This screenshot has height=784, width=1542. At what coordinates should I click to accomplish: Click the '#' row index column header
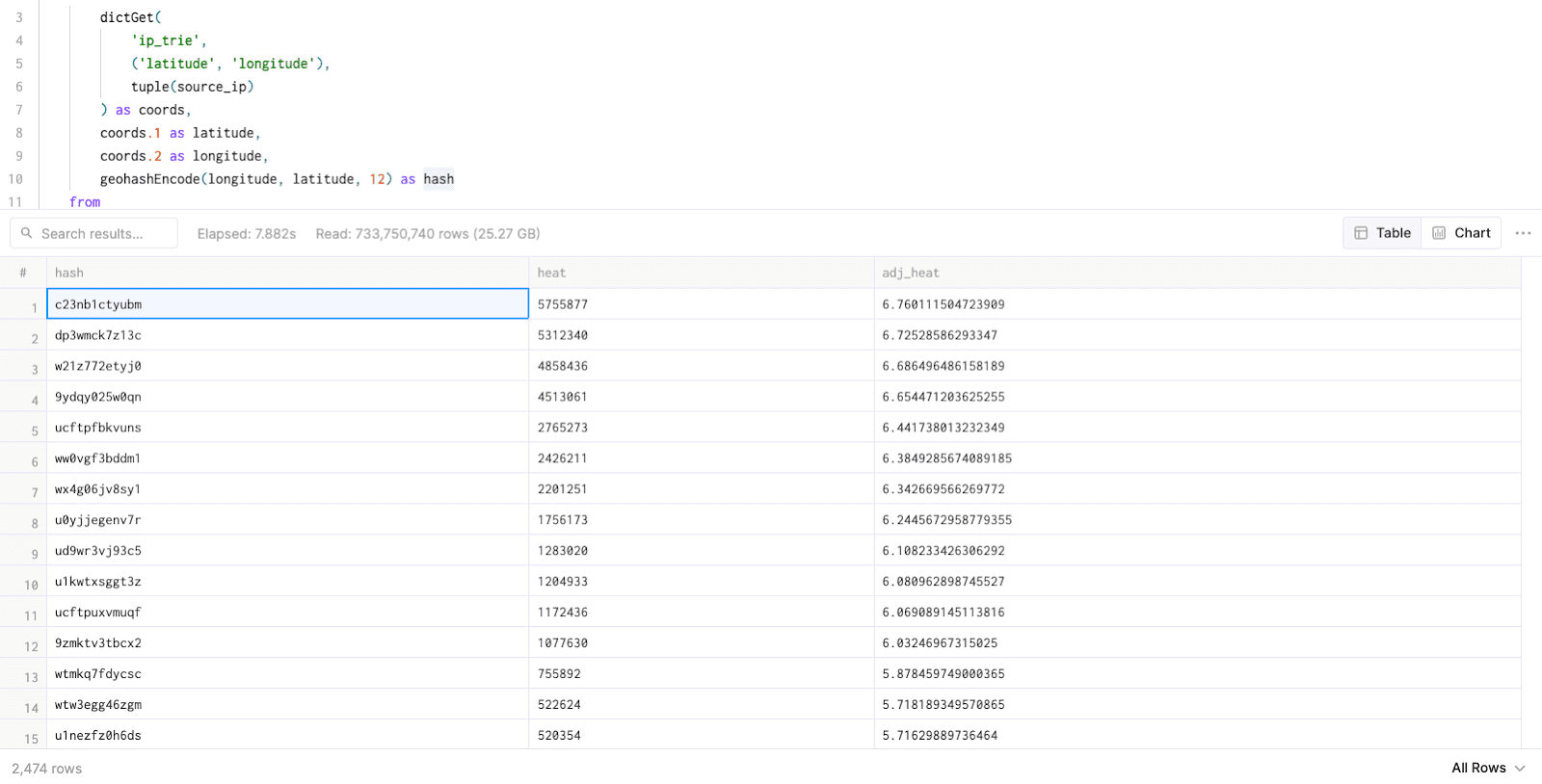(23, 273)
